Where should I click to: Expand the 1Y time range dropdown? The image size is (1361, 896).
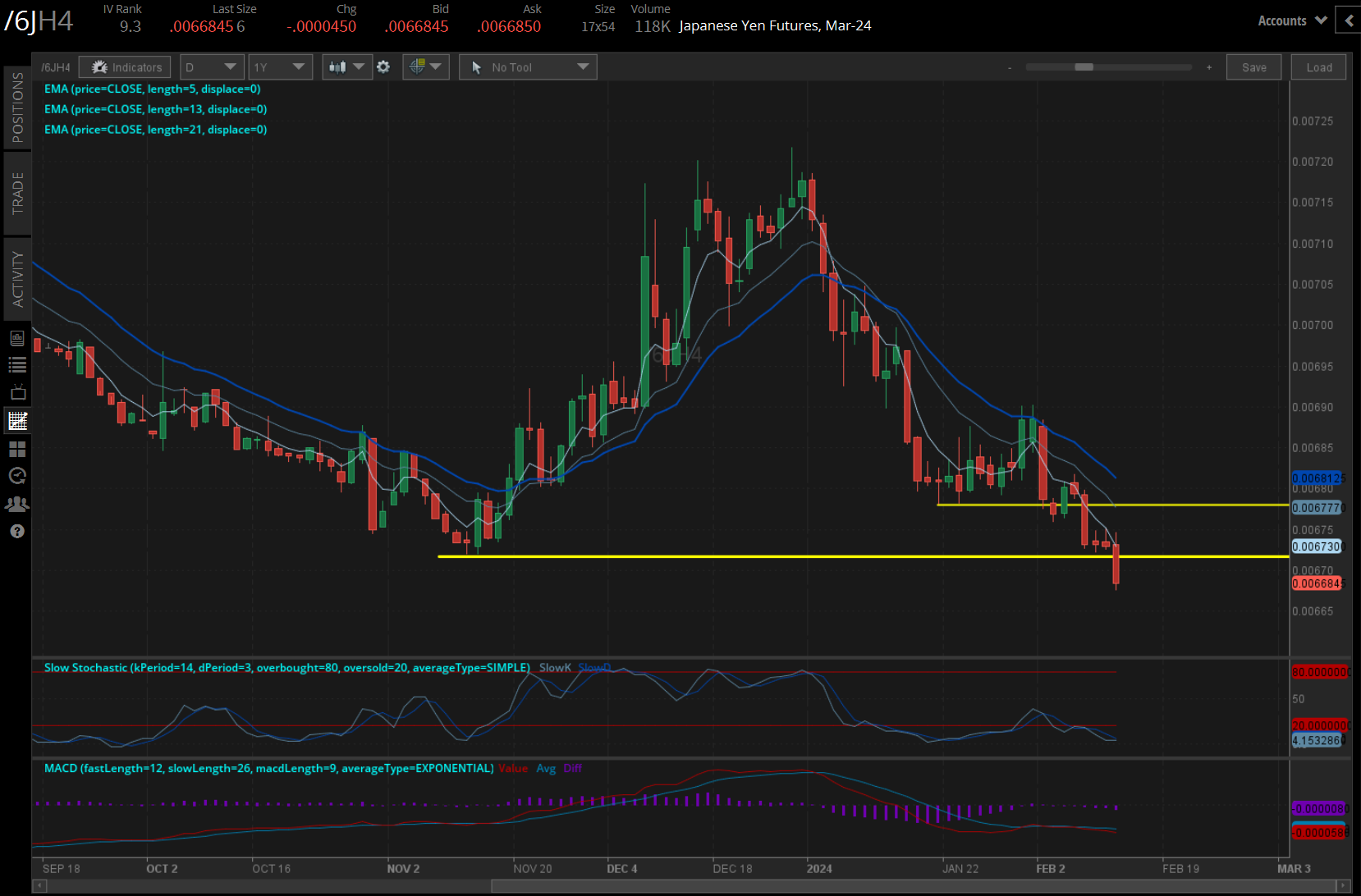pyautogui.click(x=280, y=67)
